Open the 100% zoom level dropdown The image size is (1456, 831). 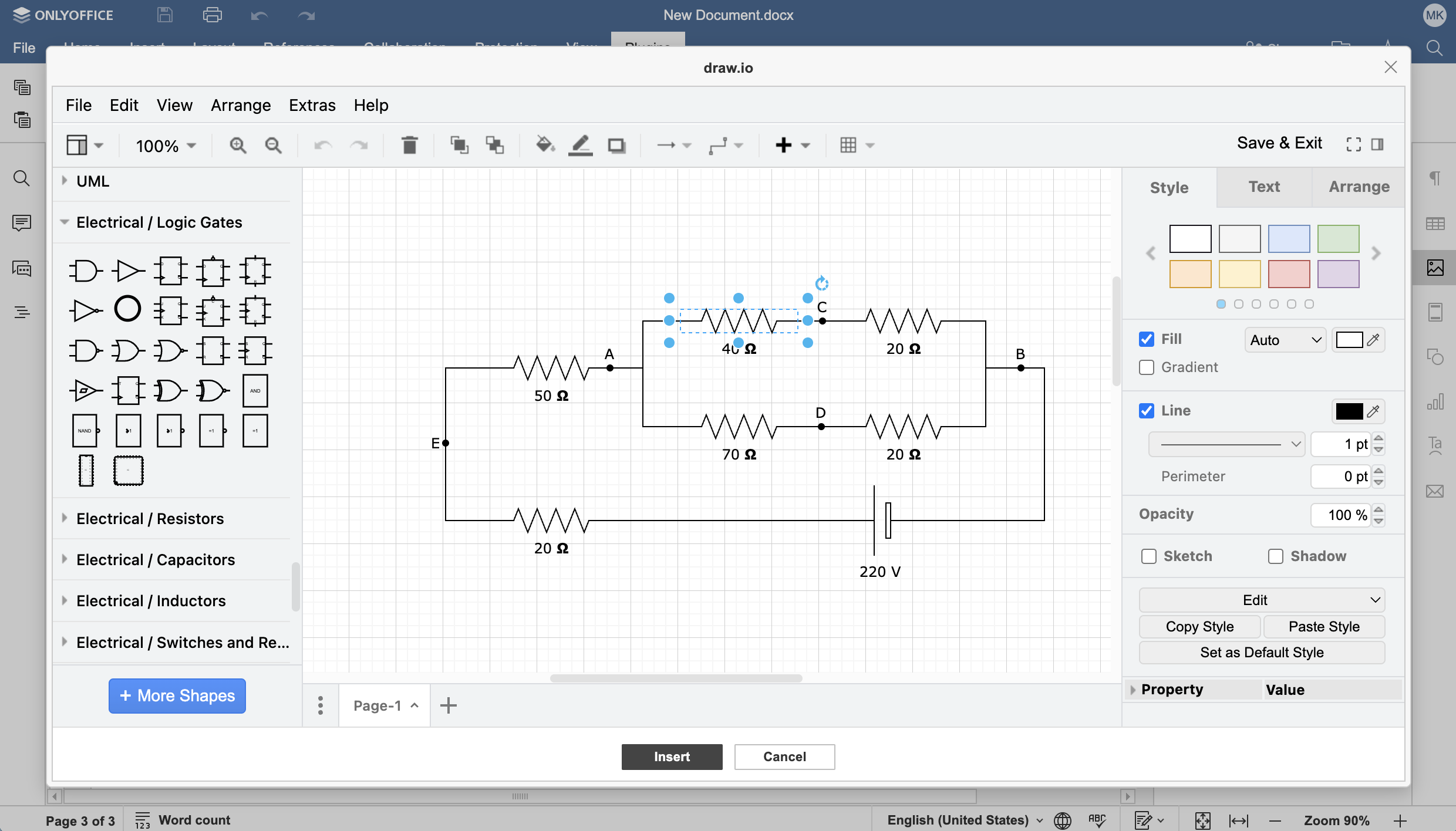point(166,146)
